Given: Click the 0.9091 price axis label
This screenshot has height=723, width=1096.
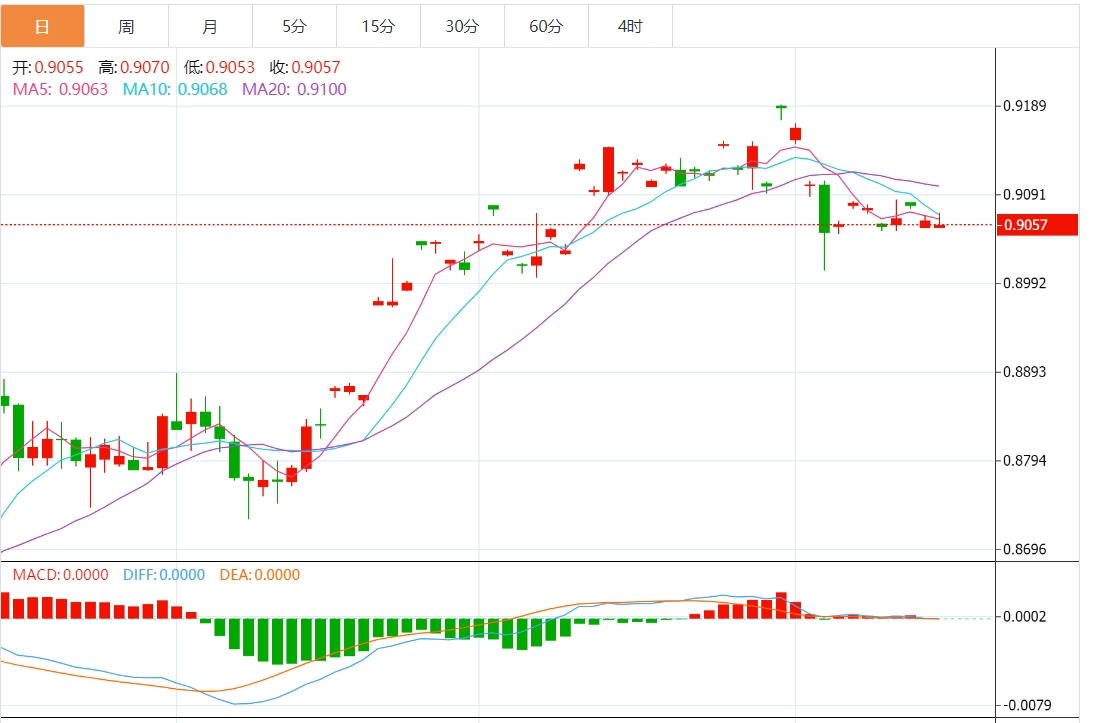Looking at the screenshot, I should click(1025, 194).
